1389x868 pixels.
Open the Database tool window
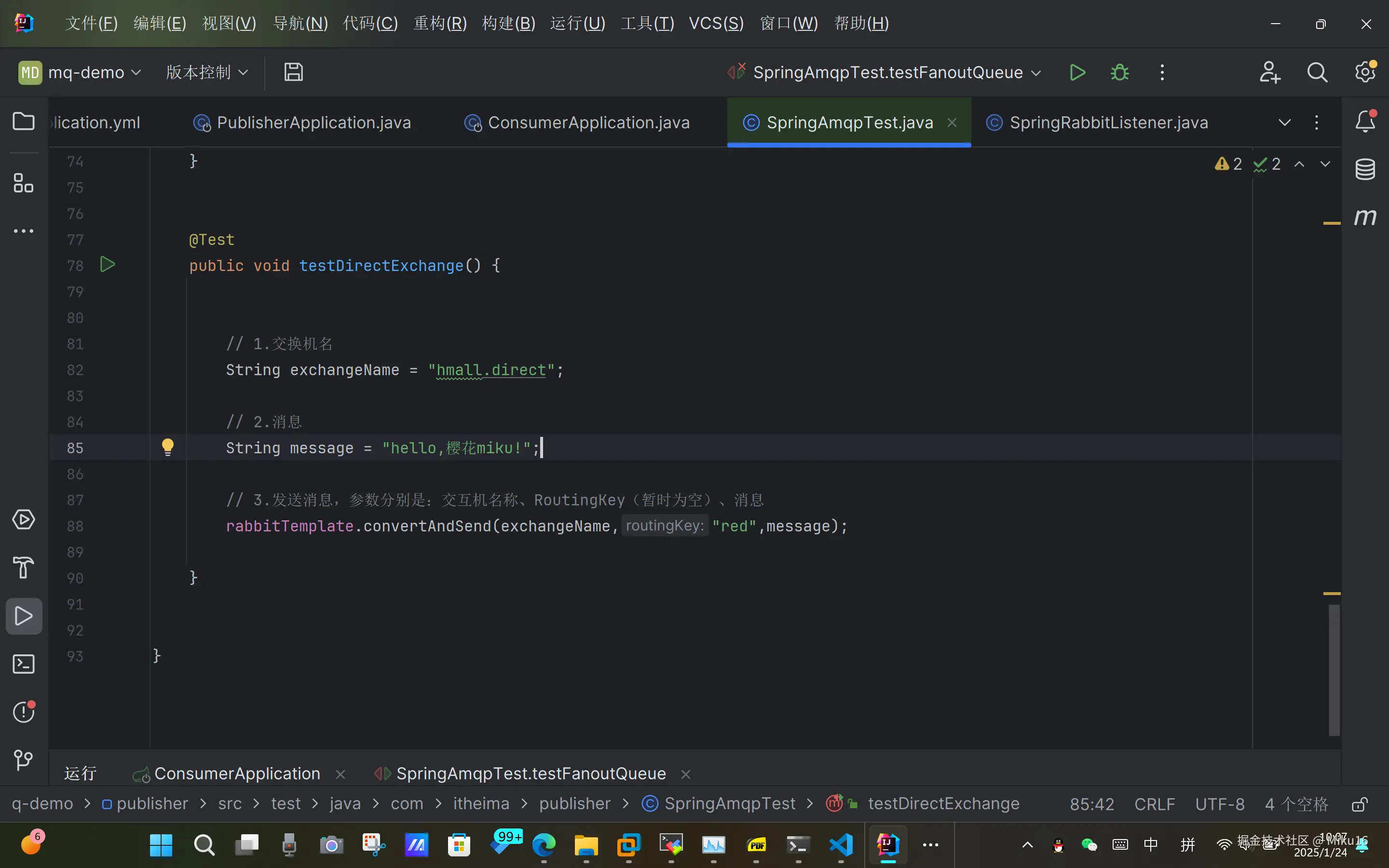click(1365, 169)
